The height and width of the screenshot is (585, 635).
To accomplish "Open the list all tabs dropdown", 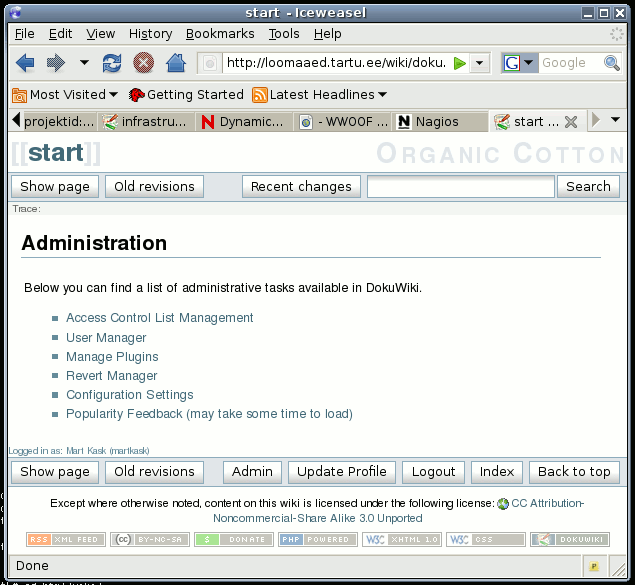I will pyautogui.click(x=616, y=120).
